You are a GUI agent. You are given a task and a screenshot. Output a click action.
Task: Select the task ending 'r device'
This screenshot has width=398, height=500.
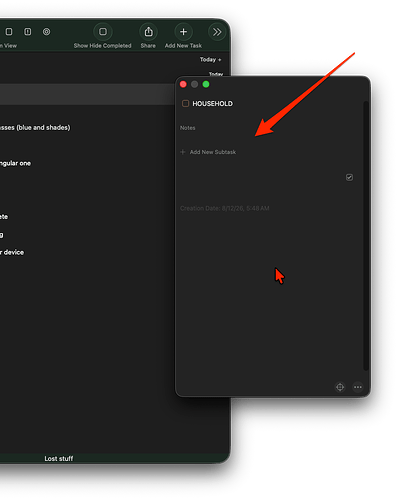[x=12, y=252]
